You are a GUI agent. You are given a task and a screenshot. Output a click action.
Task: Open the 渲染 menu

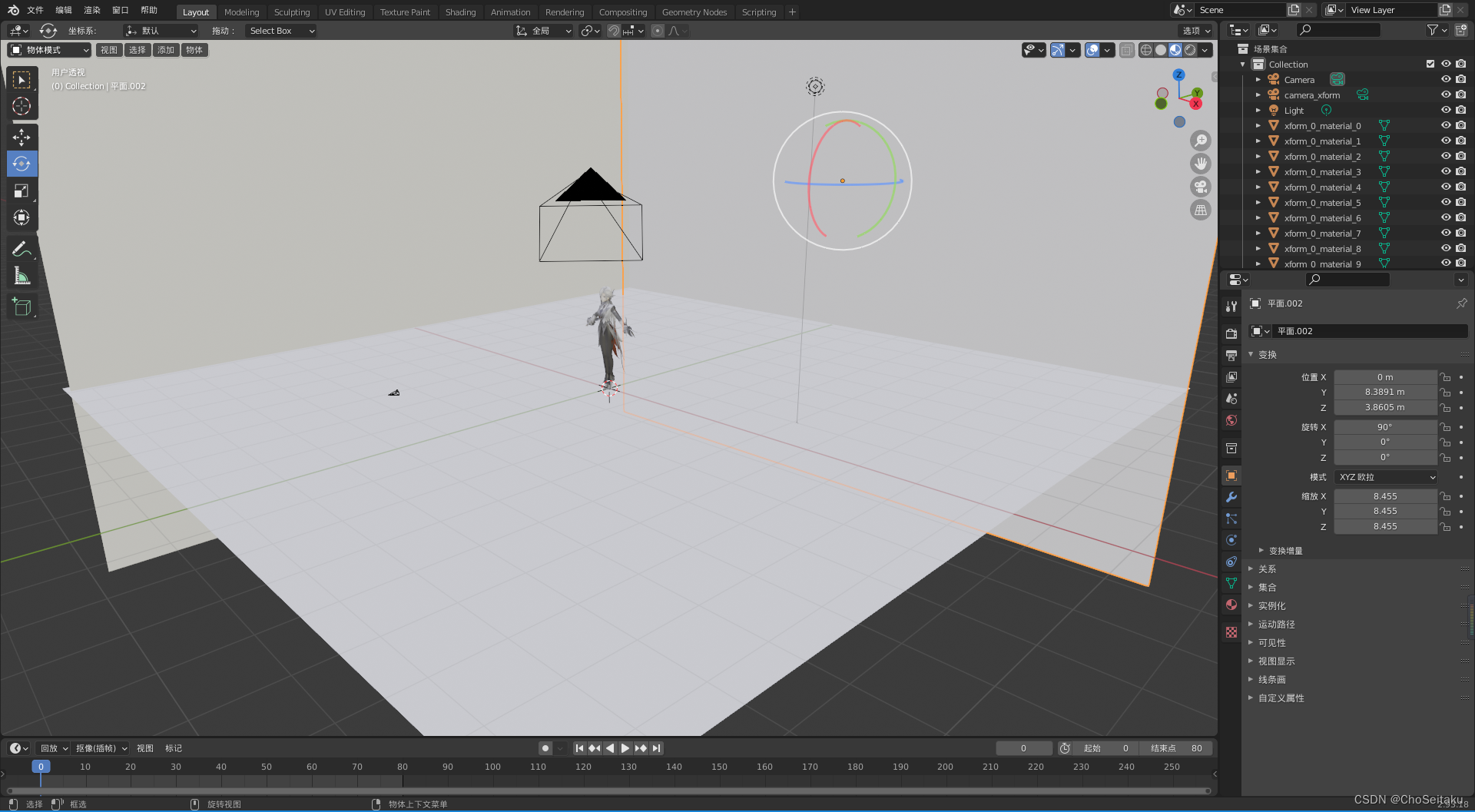[92, 10]
